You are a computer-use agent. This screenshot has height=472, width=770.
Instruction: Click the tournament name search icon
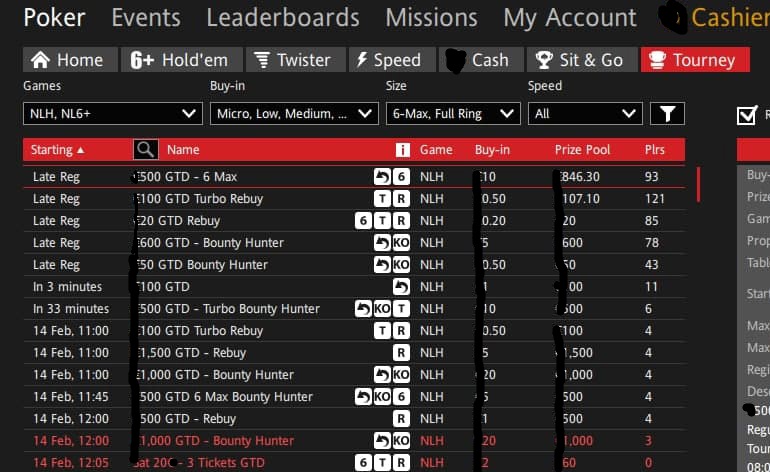(145, 149)
